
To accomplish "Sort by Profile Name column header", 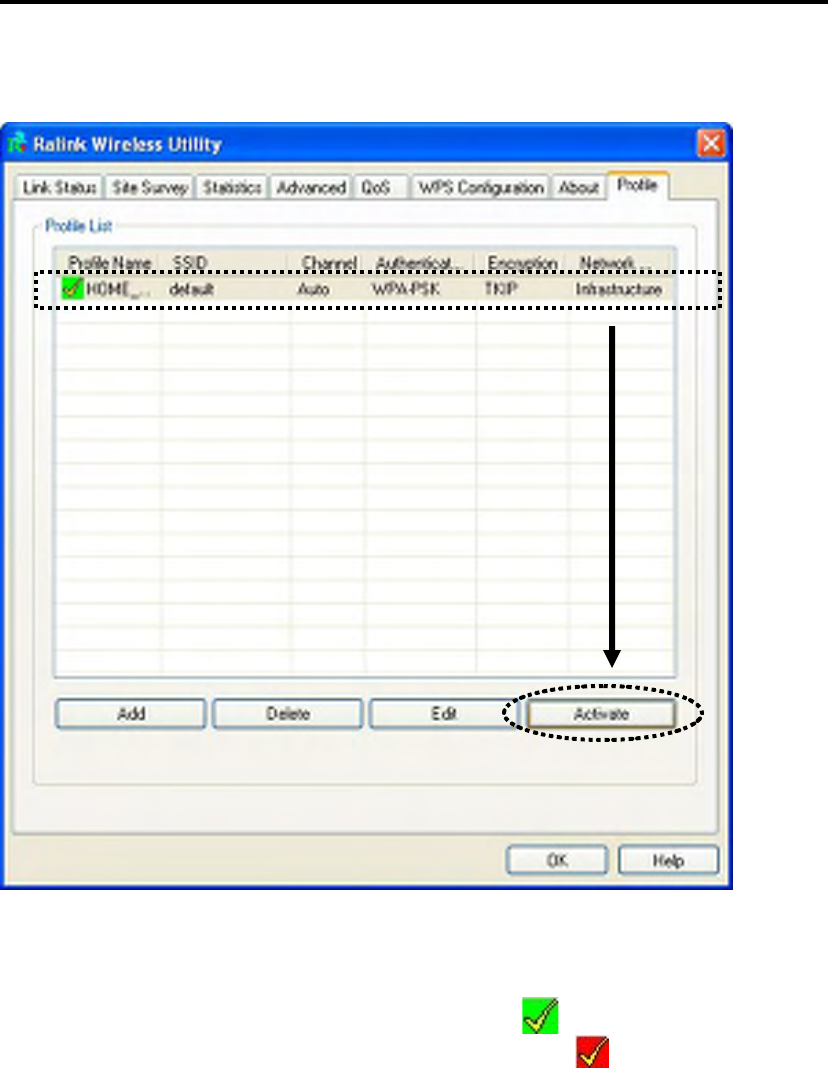I will tap(109, 262).
